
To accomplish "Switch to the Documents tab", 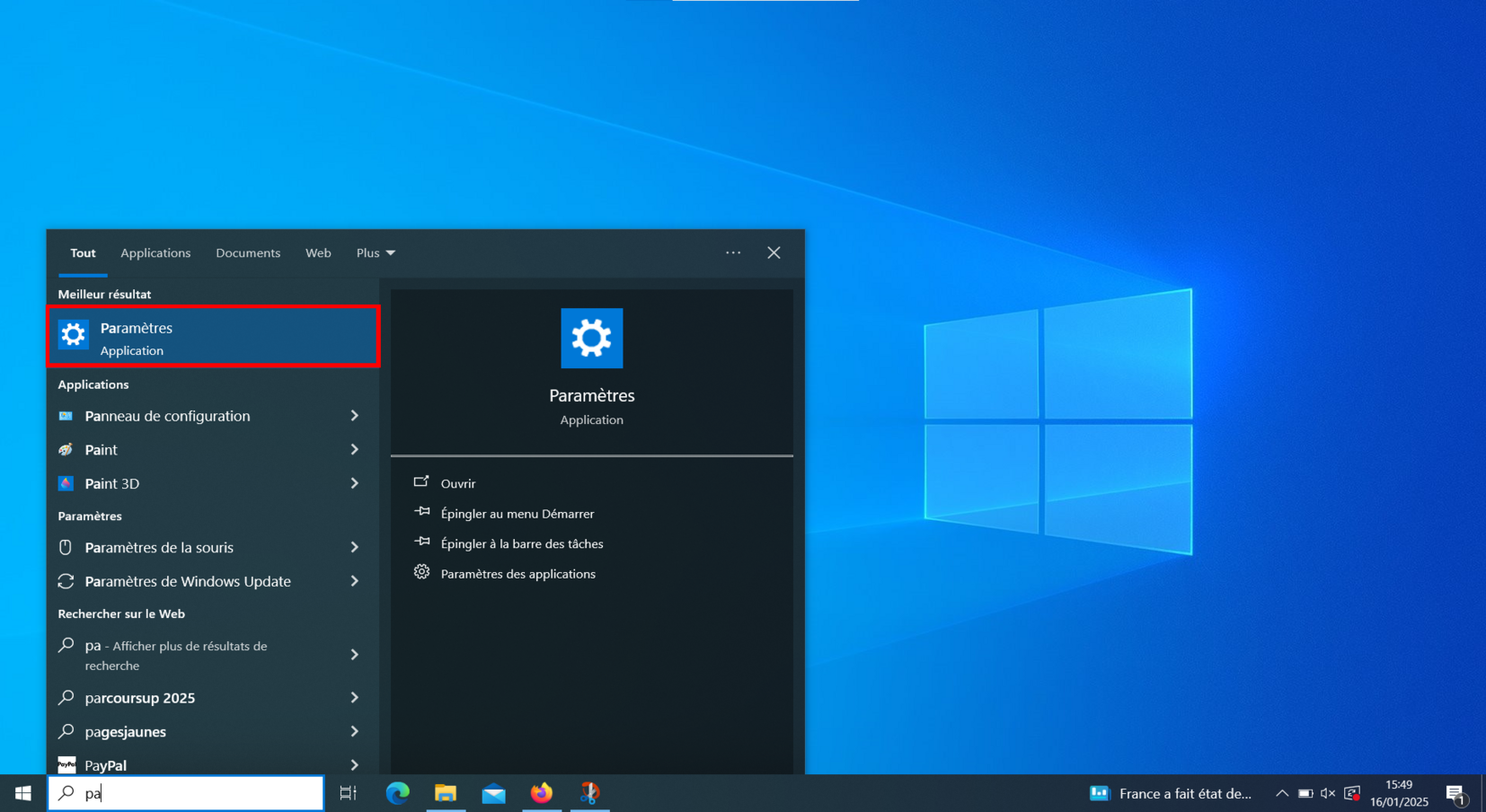I will [x=248, y=253].
